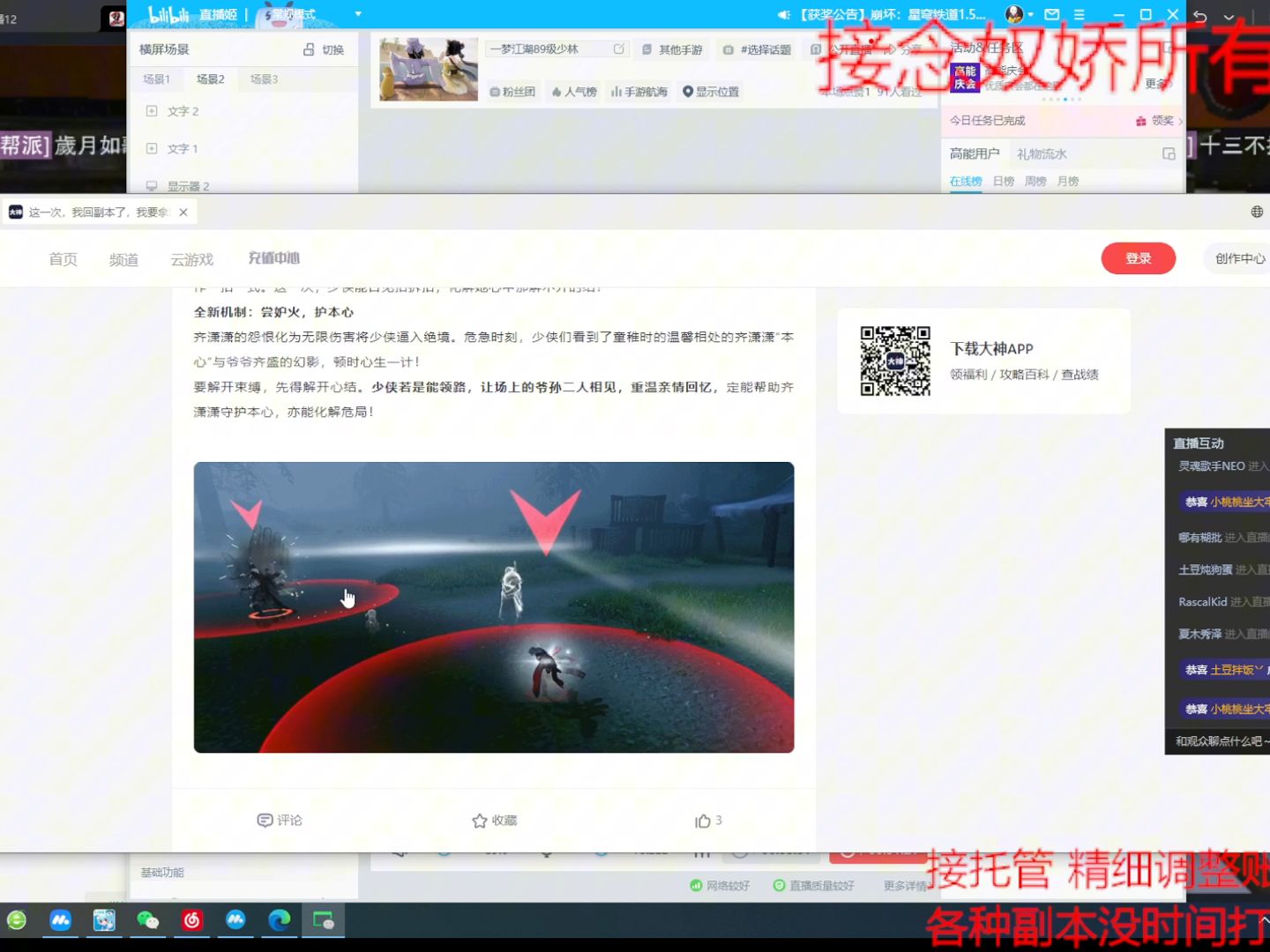The image size is (1270, 952).
Task: Click the 下载大神APP QR code
Action: tap(895, 361)
